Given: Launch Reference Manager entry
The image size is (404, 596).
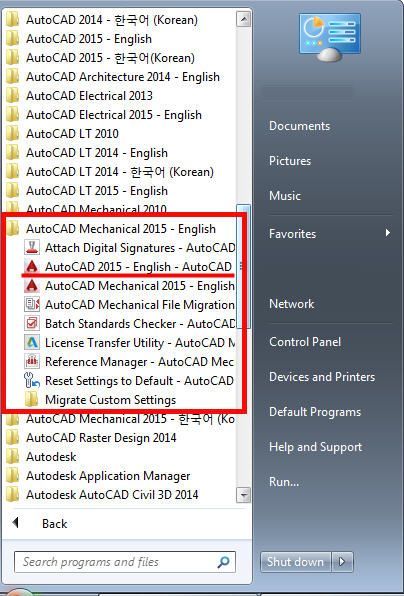Looking at the screenshot, I should click(139, 362).
